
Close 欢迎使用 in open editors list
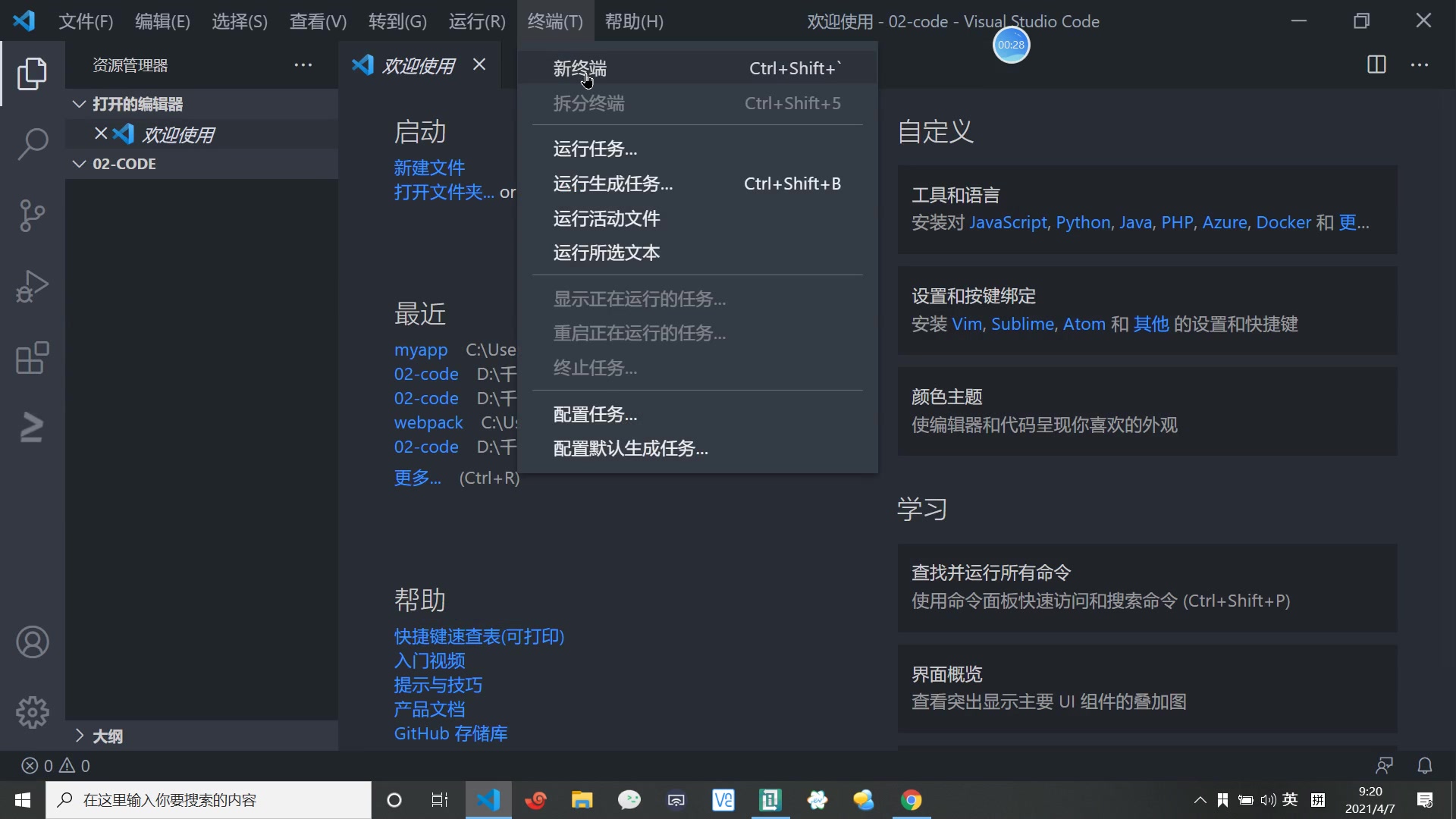[x=101, y=134]
